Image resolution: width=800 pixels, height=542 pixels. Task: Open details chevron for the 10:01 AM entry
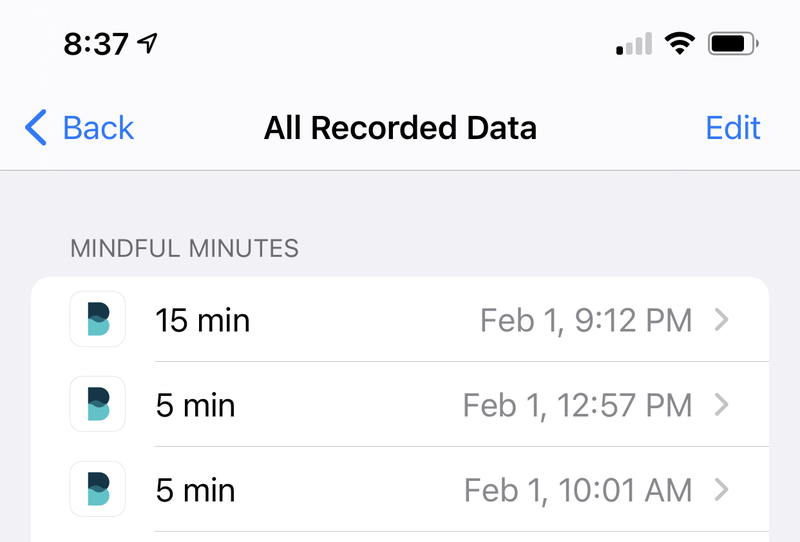(721, 489)
